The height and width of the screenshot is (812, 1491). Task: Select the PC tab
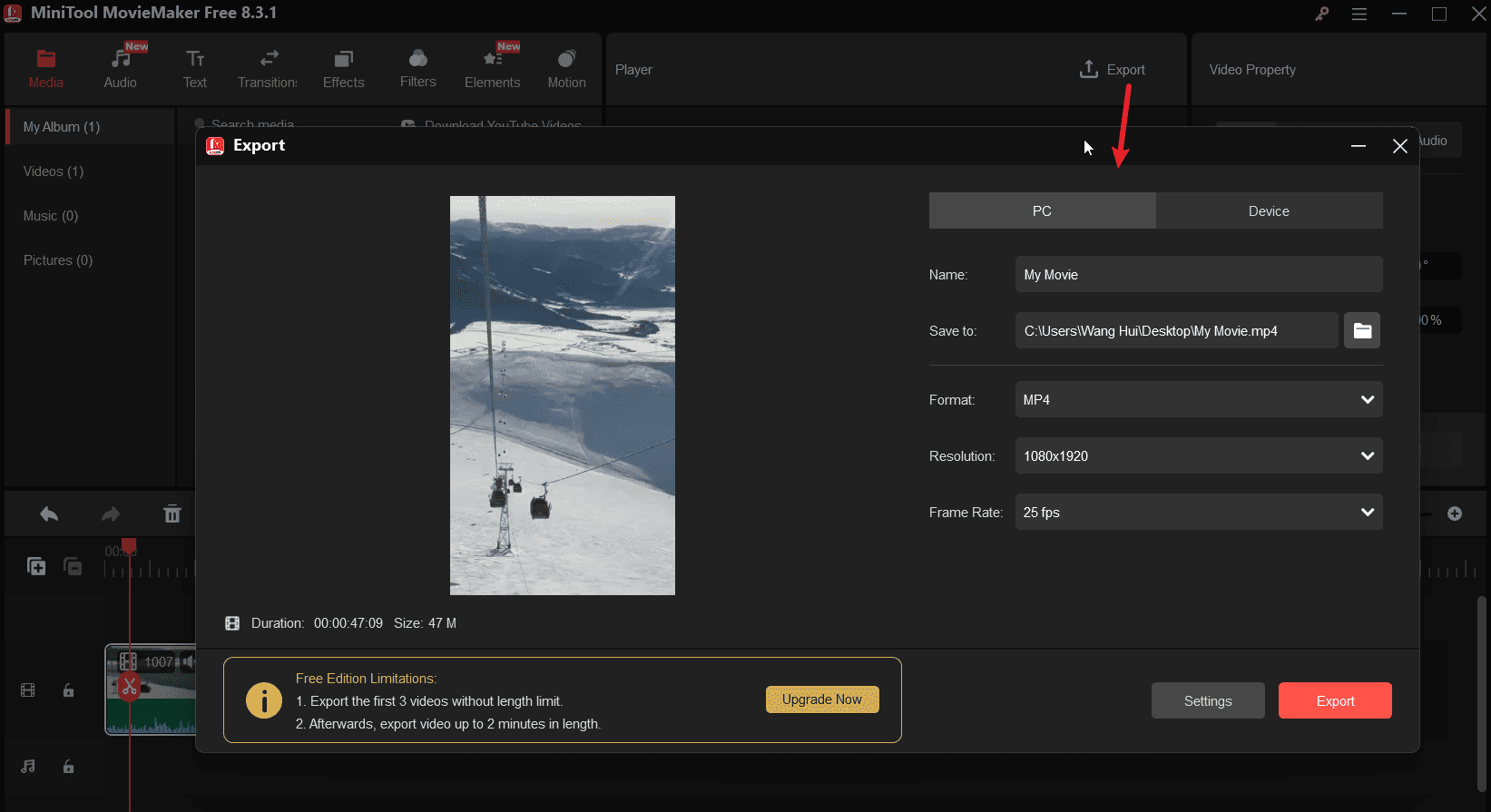tap(1042, 211)
